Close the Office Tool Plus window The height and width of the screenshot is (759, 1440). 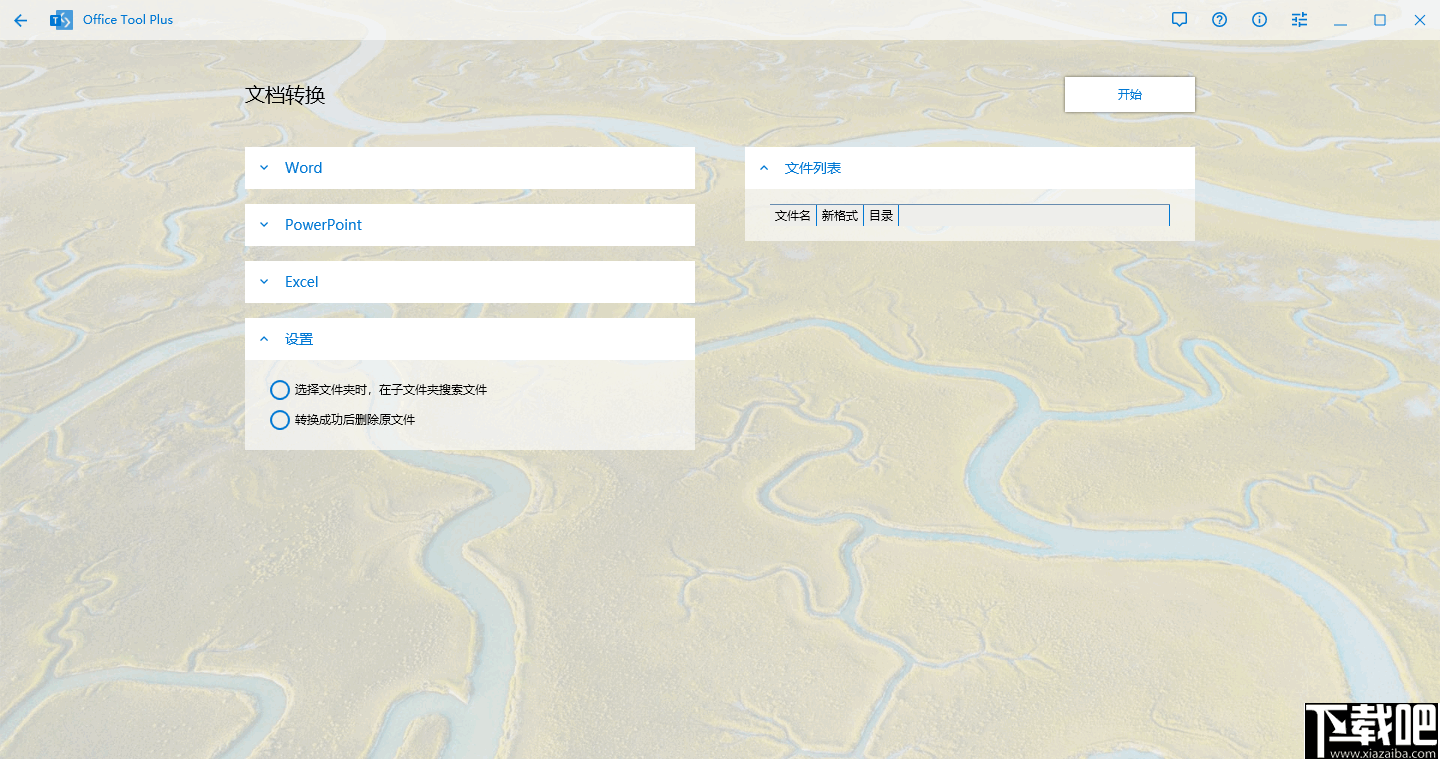click(1420, 20)
